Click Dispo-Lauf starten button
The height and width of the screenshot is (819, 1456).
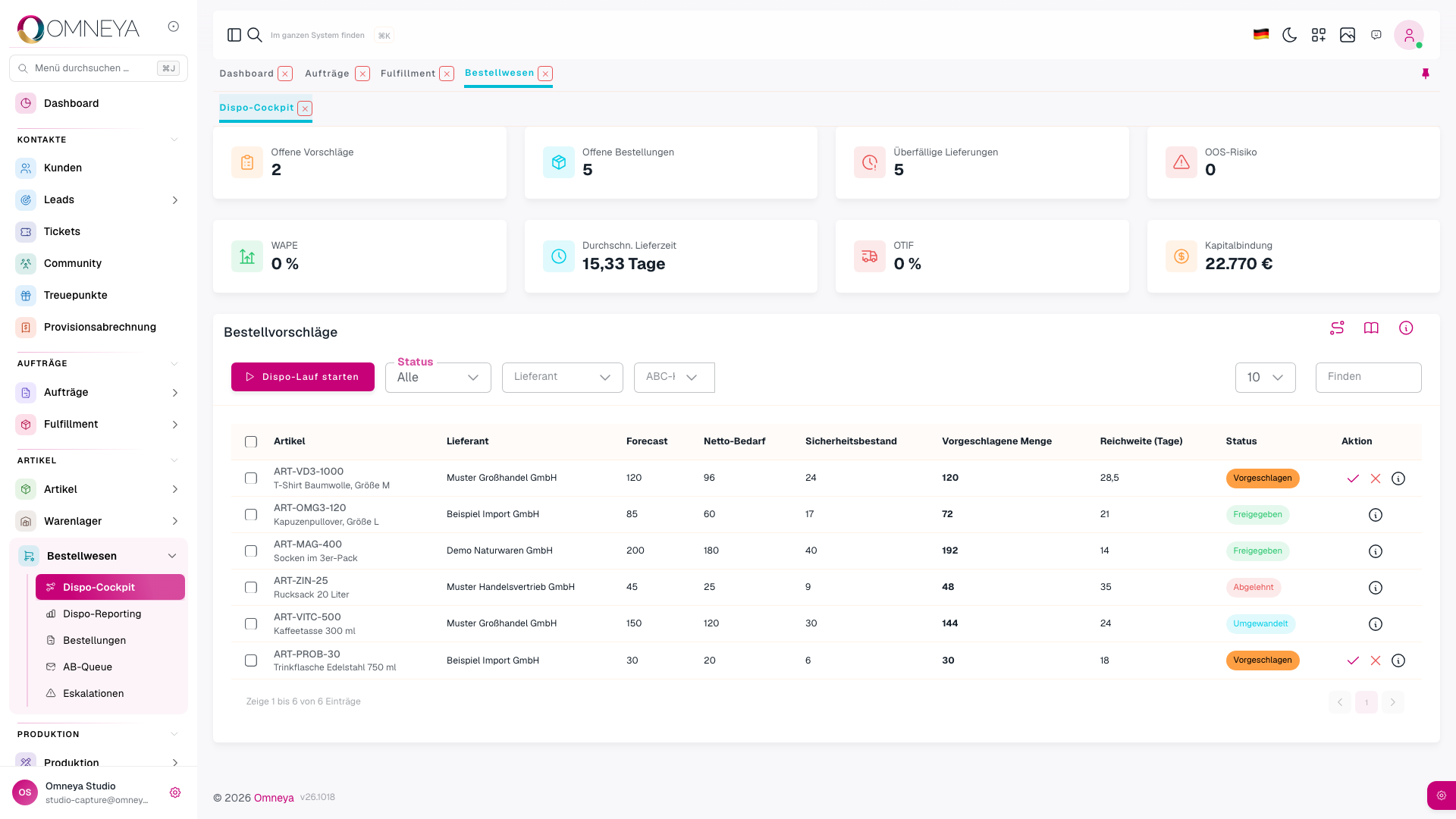[303, 377]
